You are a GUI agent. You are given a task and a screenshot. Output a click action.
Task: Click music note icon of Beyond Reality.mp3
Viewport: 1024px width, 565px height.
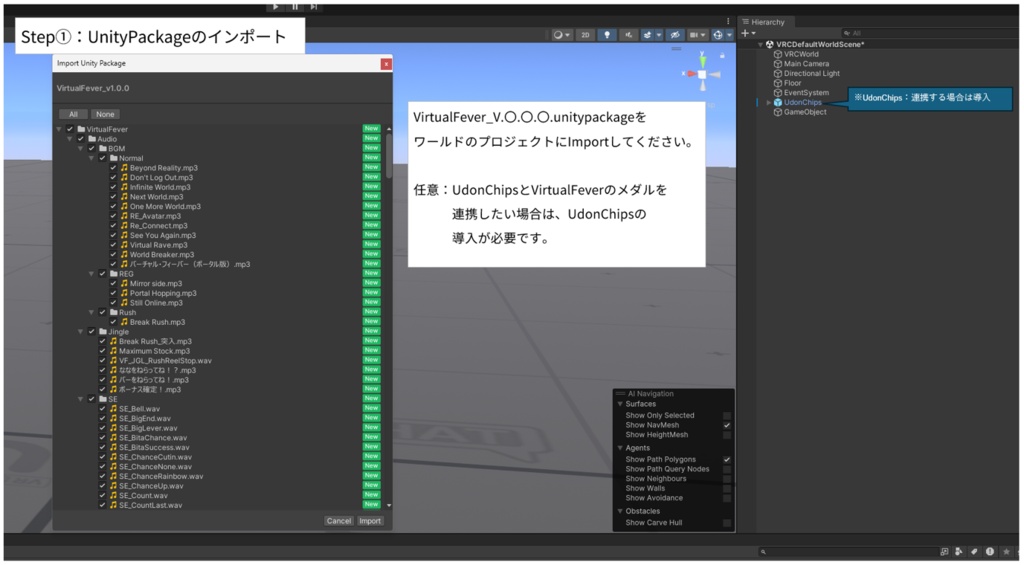point(124,168)
